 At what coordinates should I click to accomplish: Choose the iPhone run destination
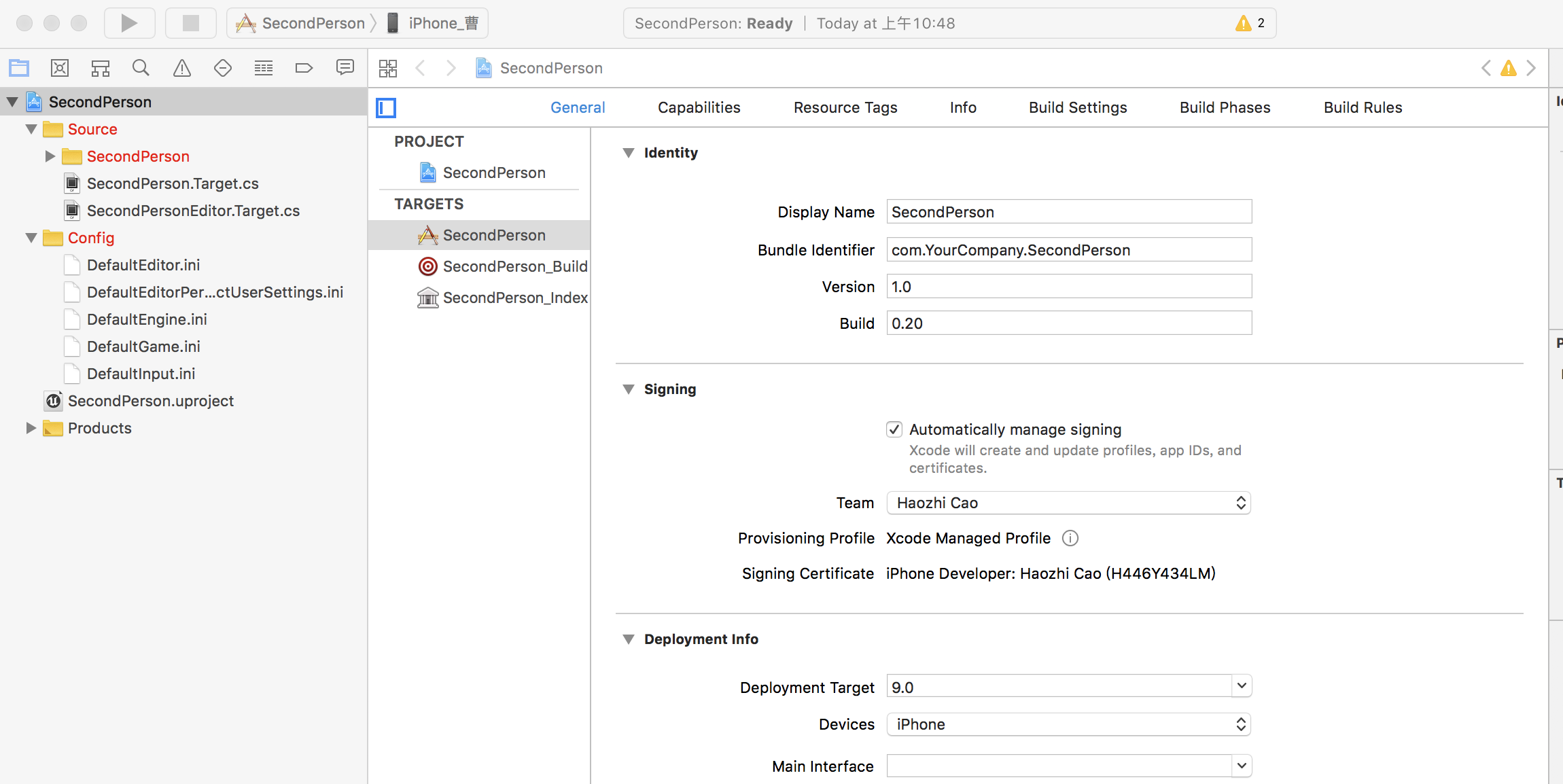[x=433, y=23]
